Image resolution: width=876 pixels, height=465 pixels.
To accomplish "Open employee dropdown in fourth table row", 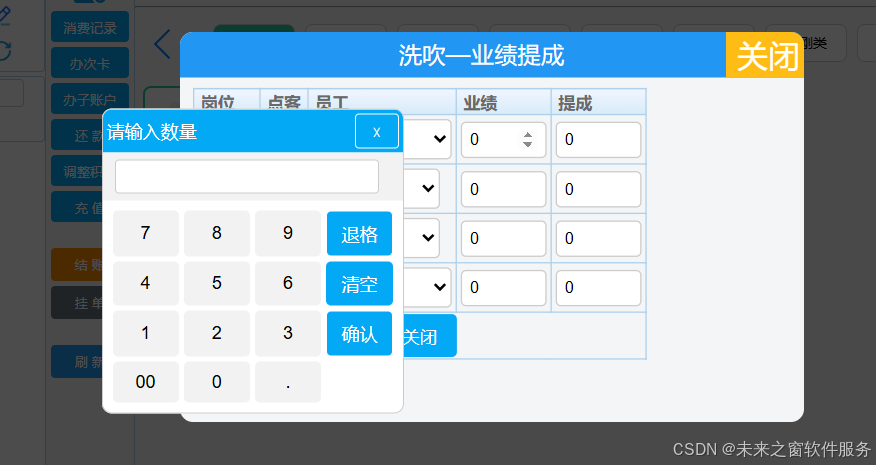I will (427, 287).
